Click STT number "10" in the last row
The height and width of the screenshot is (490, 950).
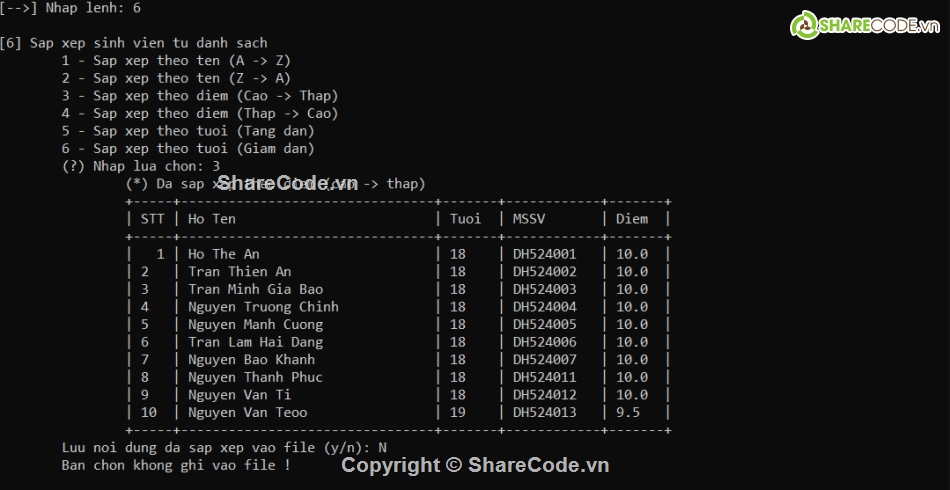pyautogui.click(x=148, y=412)
